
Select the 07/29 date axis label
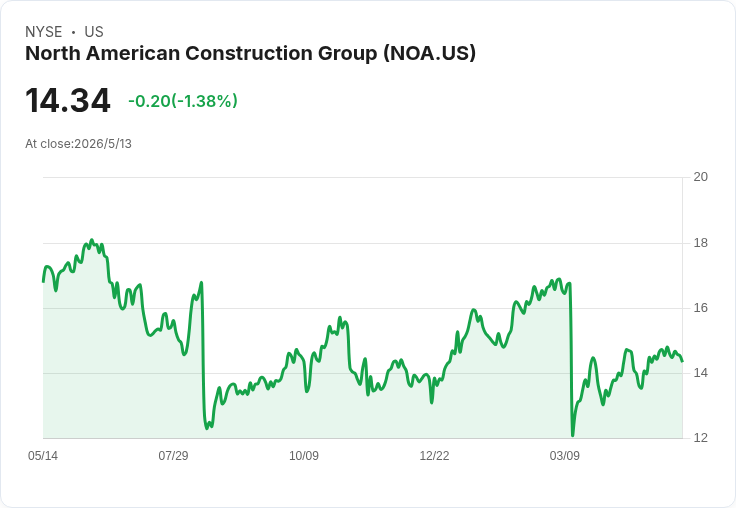point(173,455)
